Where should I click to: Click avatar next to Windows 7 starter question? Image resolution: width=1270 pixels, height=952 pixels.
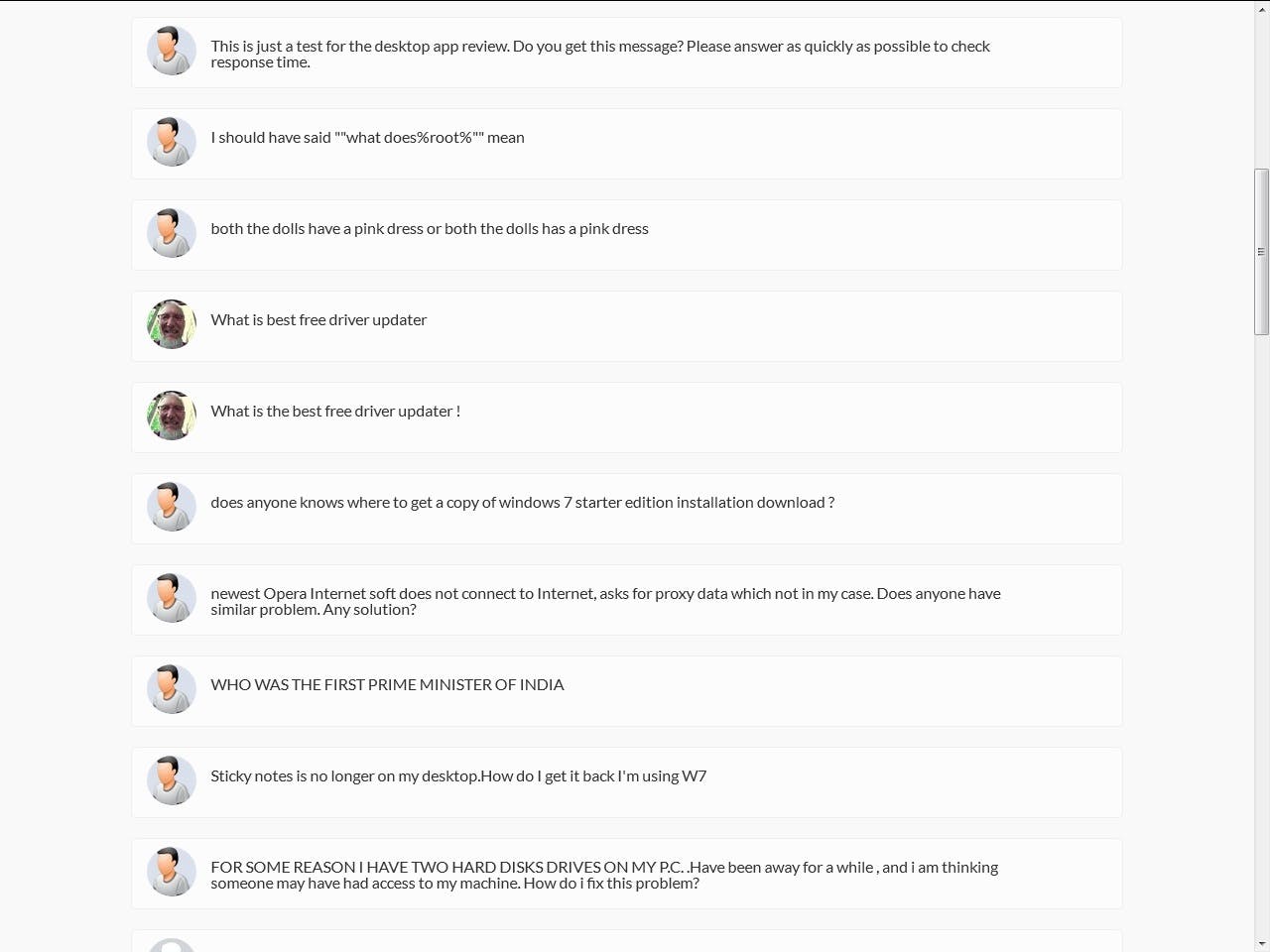click(172, 507)
